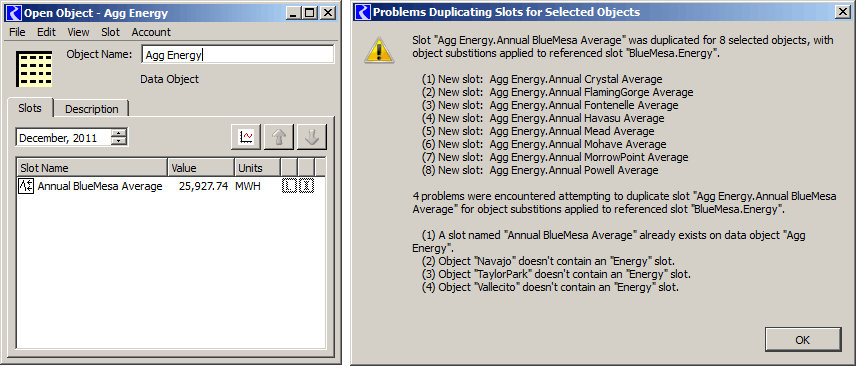Click the Annual Havasu Average new slot line

coord(543,119)
